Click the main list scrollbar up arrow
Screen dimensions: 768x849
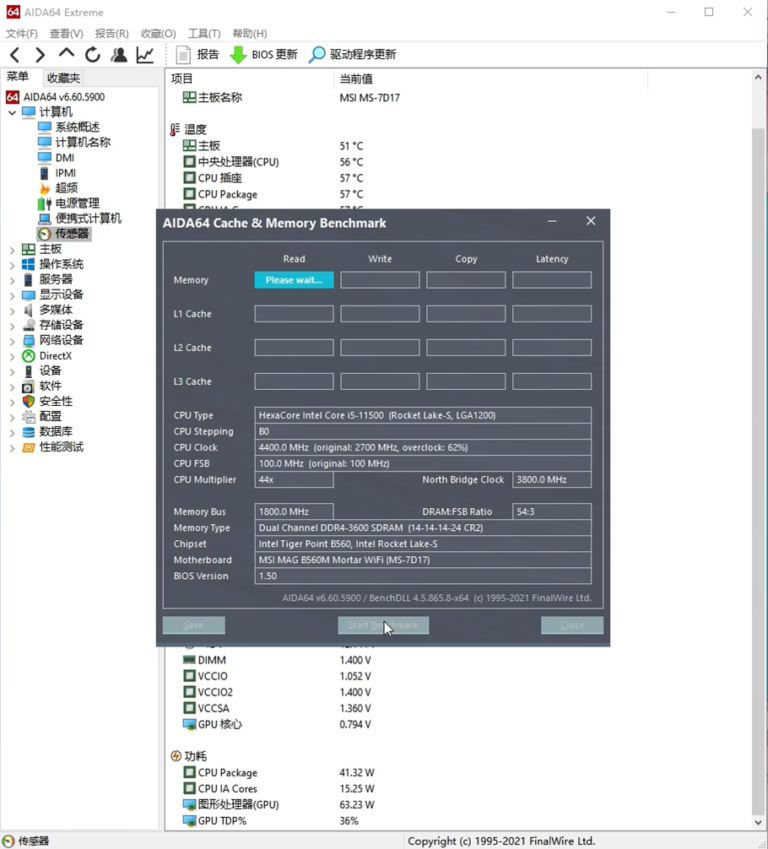[758, 77]
